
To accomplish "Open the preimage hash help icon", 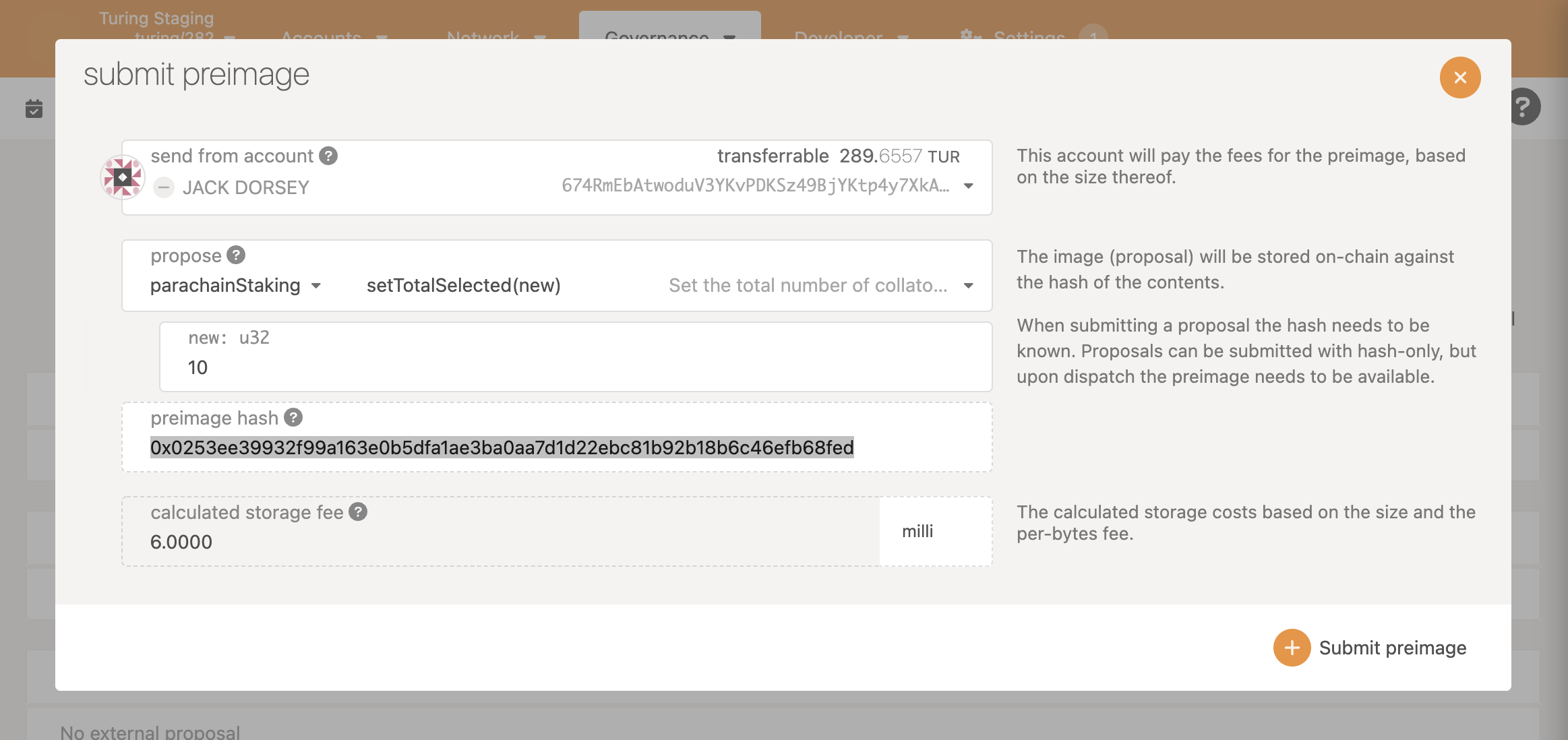I will [293, 418].
